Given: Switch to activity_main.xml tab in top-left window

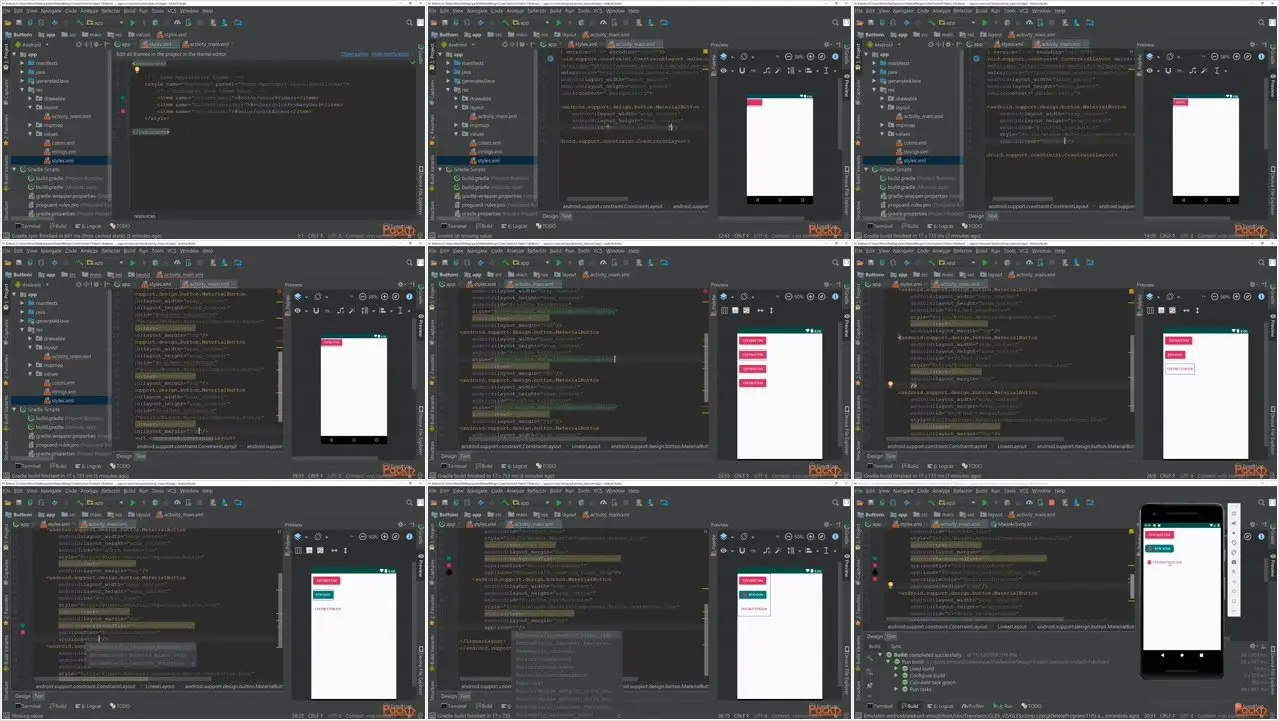Looking at the screenshot, I should pos(206,44).
